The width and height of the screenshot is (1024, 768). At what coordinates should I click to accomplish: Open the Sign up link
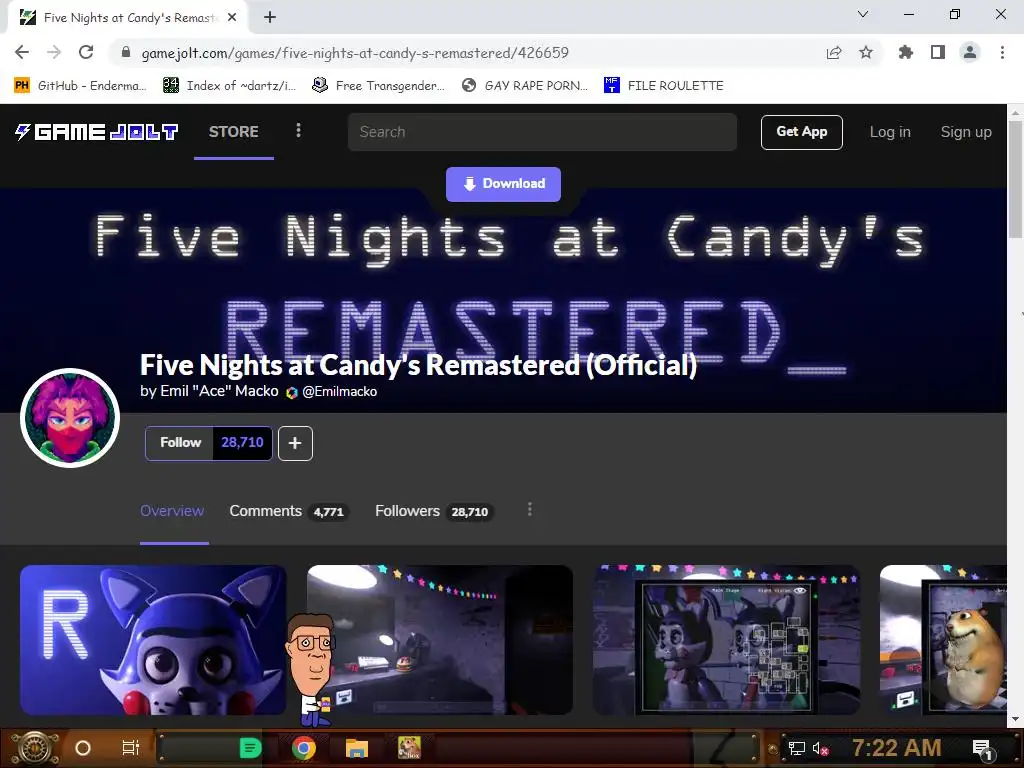(x=966, y=132)
